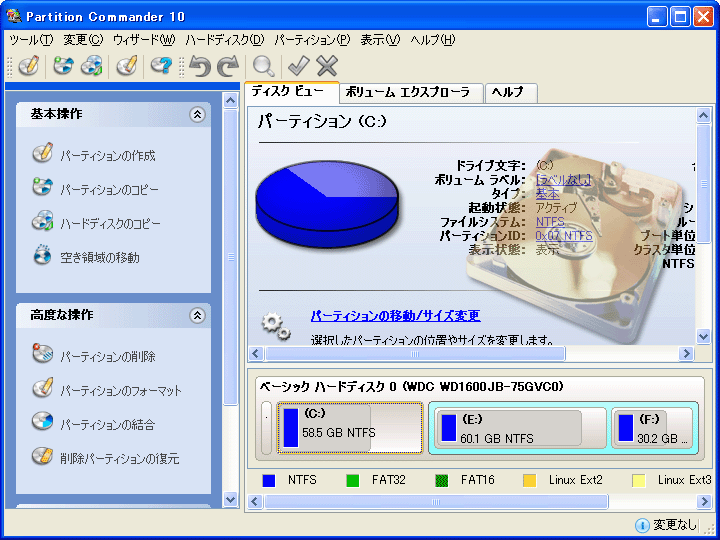Switch to the ディスク ビュー tab
The image size is (720, 540).
click(x=292, y=92)
